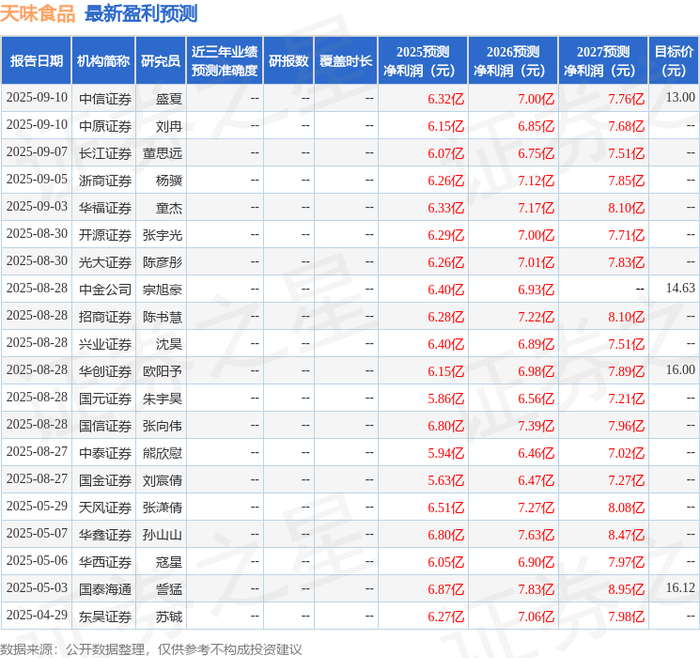
Task: Click the date 2025-09-05
Action: [37, 179]
